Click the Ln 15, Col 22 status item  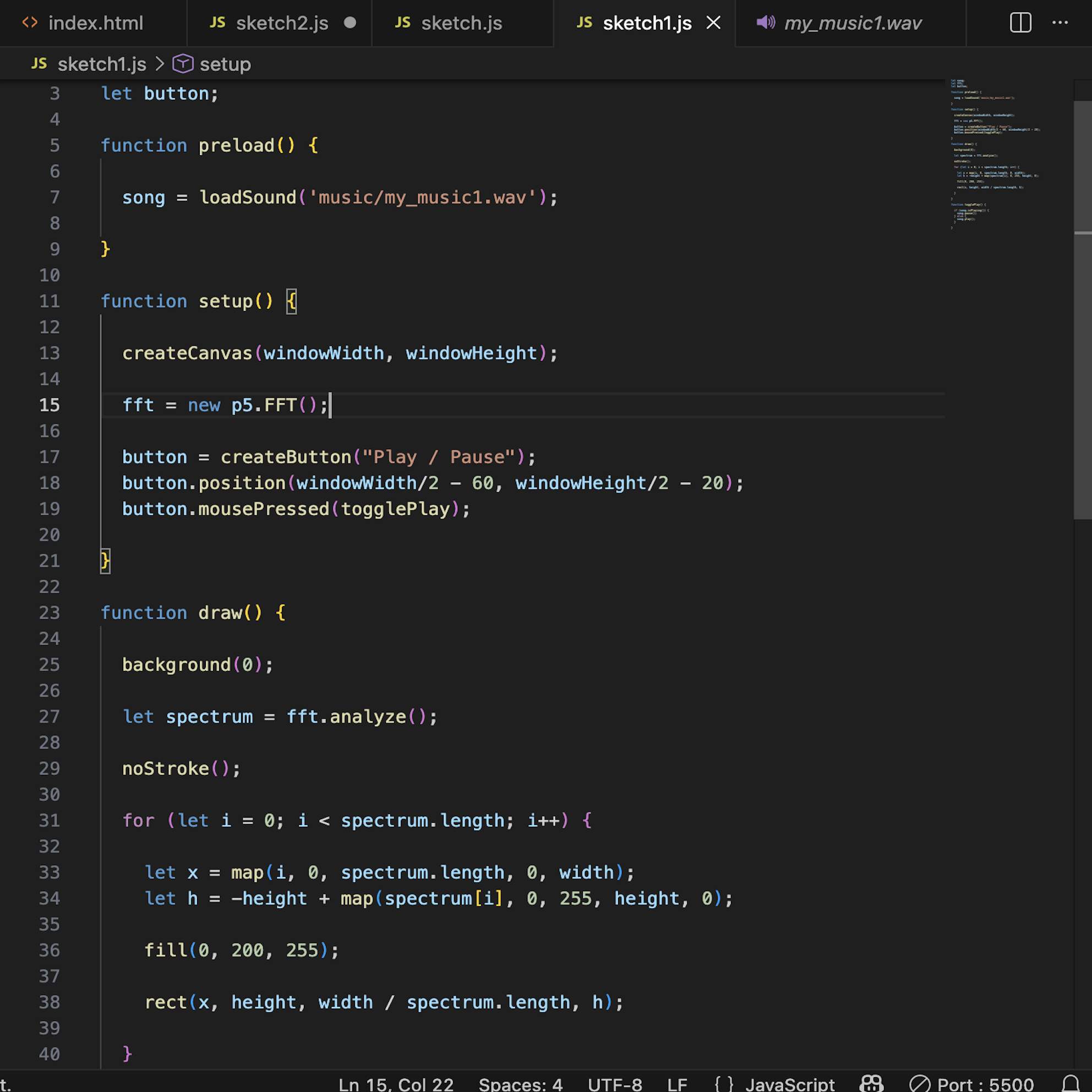tap(396, 1084)
